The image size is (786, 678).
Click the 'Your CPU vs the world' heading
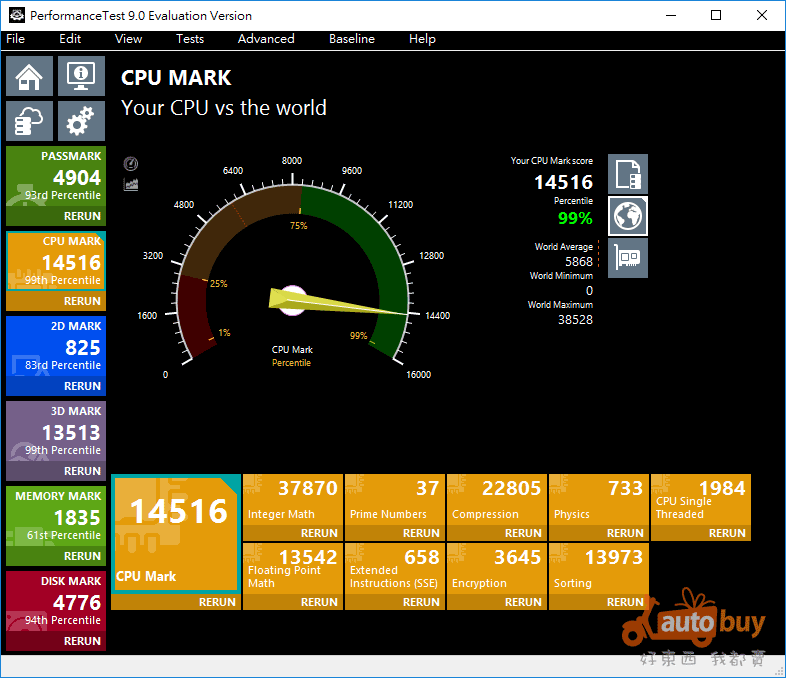point(224,108)
